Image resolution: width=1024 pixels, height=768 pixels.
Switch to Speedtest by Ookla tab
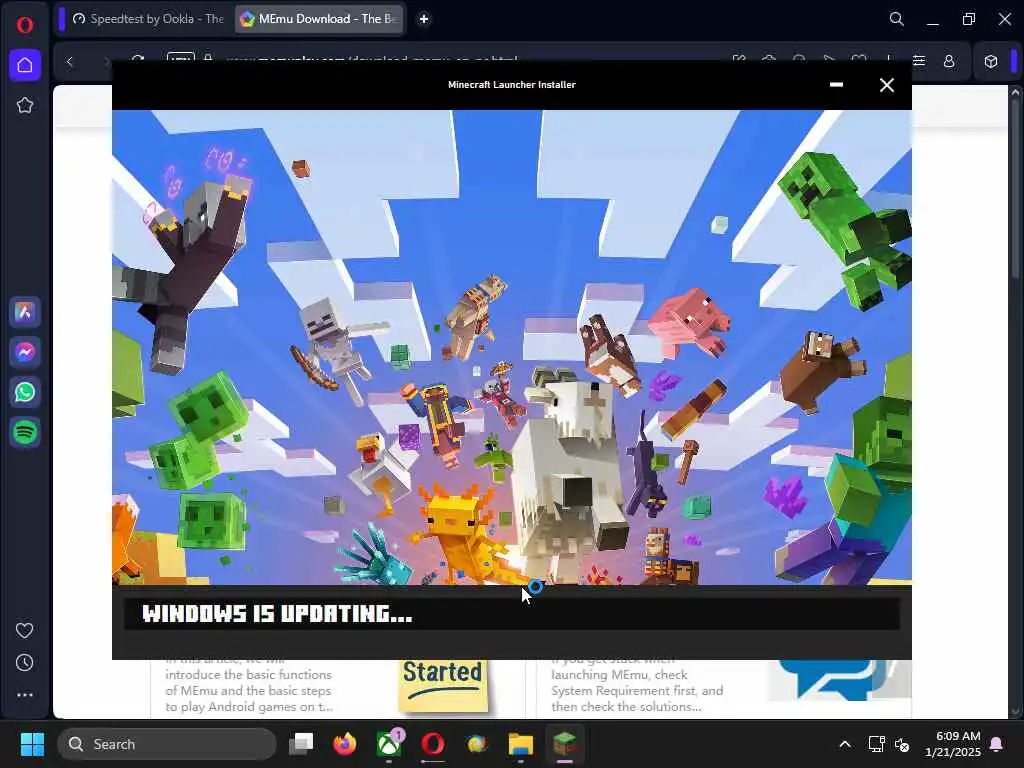[x=149, y=19]
